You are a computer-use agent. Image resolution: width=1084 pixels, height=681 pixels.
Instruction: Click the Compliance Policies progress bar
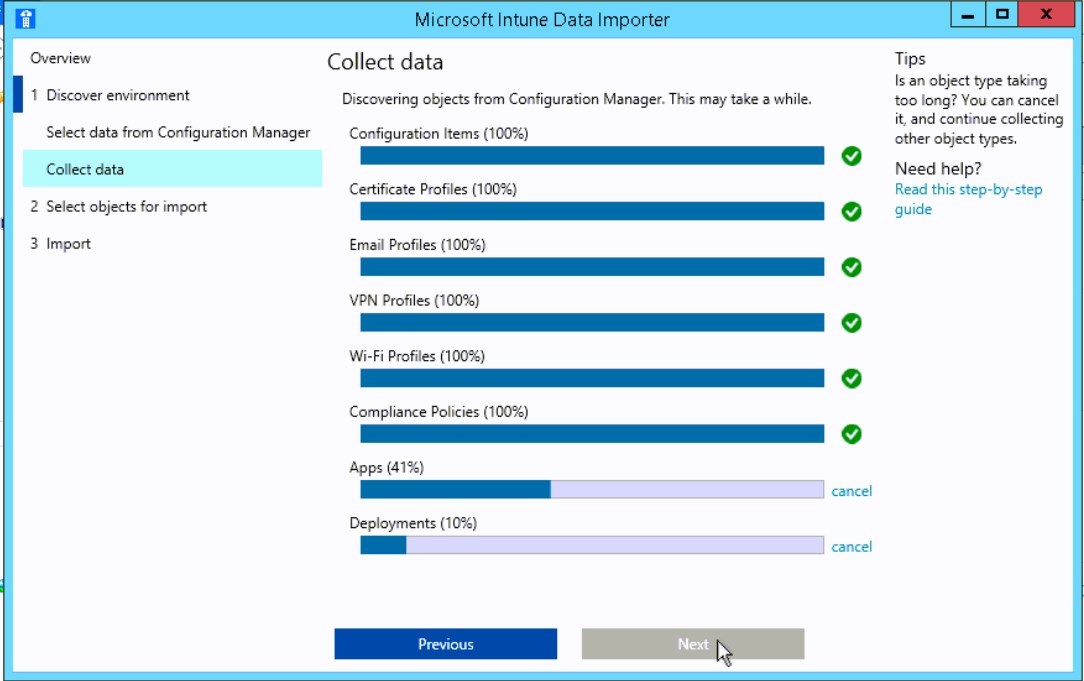pyautogui.click(x=592, y=433)
